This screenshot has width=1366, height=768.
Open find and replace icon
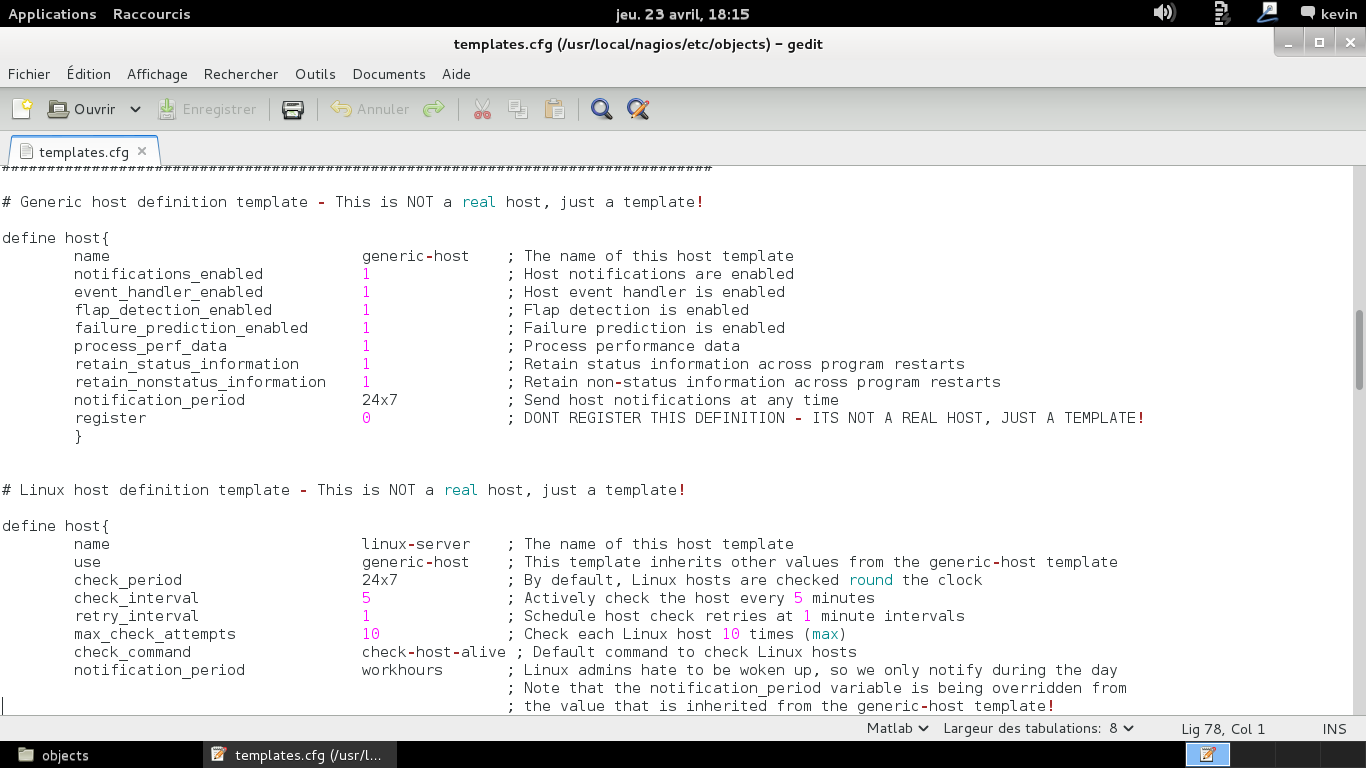click(x=638, y=109)
